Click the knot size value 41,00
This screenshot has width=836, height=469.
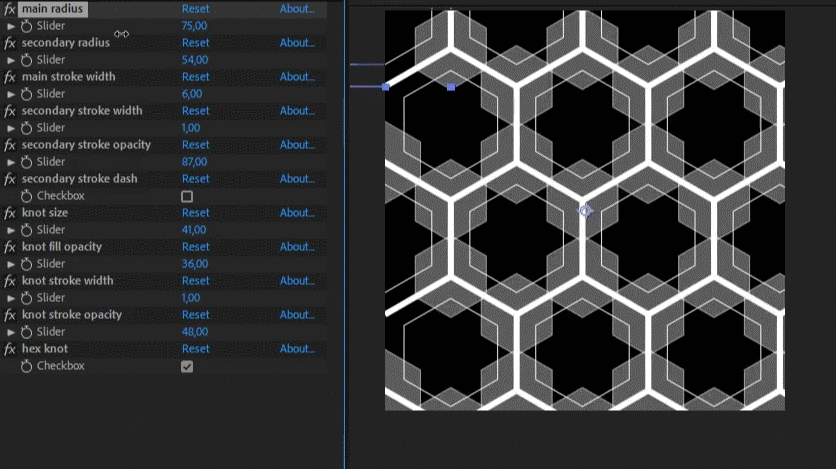194,230
